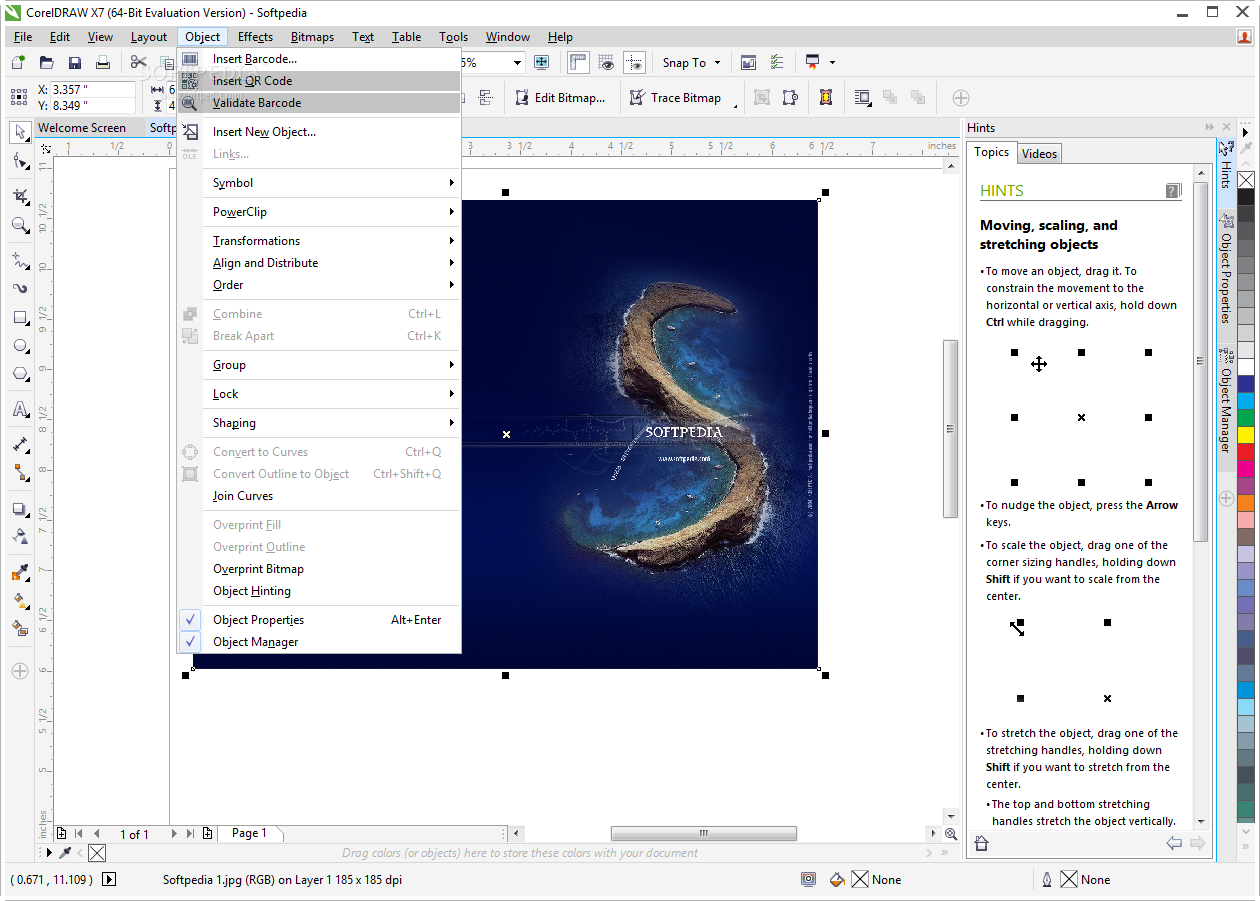Viewport: 1260px width, 901px height.
Task: Select the Crop tool
Action: 20,197
